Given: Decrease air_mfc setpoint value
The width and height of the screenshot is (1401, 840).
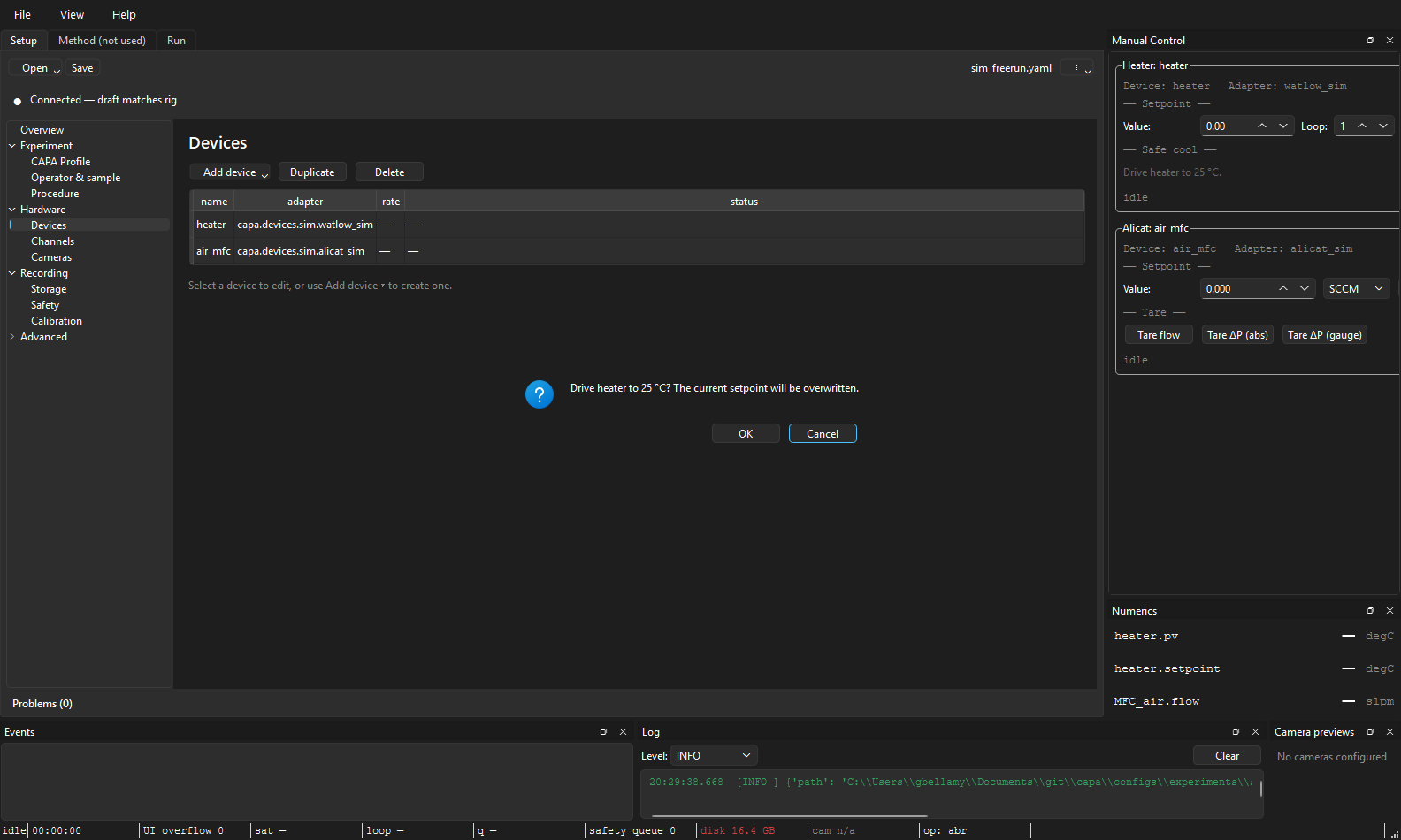Looking at the screenshot, I should (1305, 289).
